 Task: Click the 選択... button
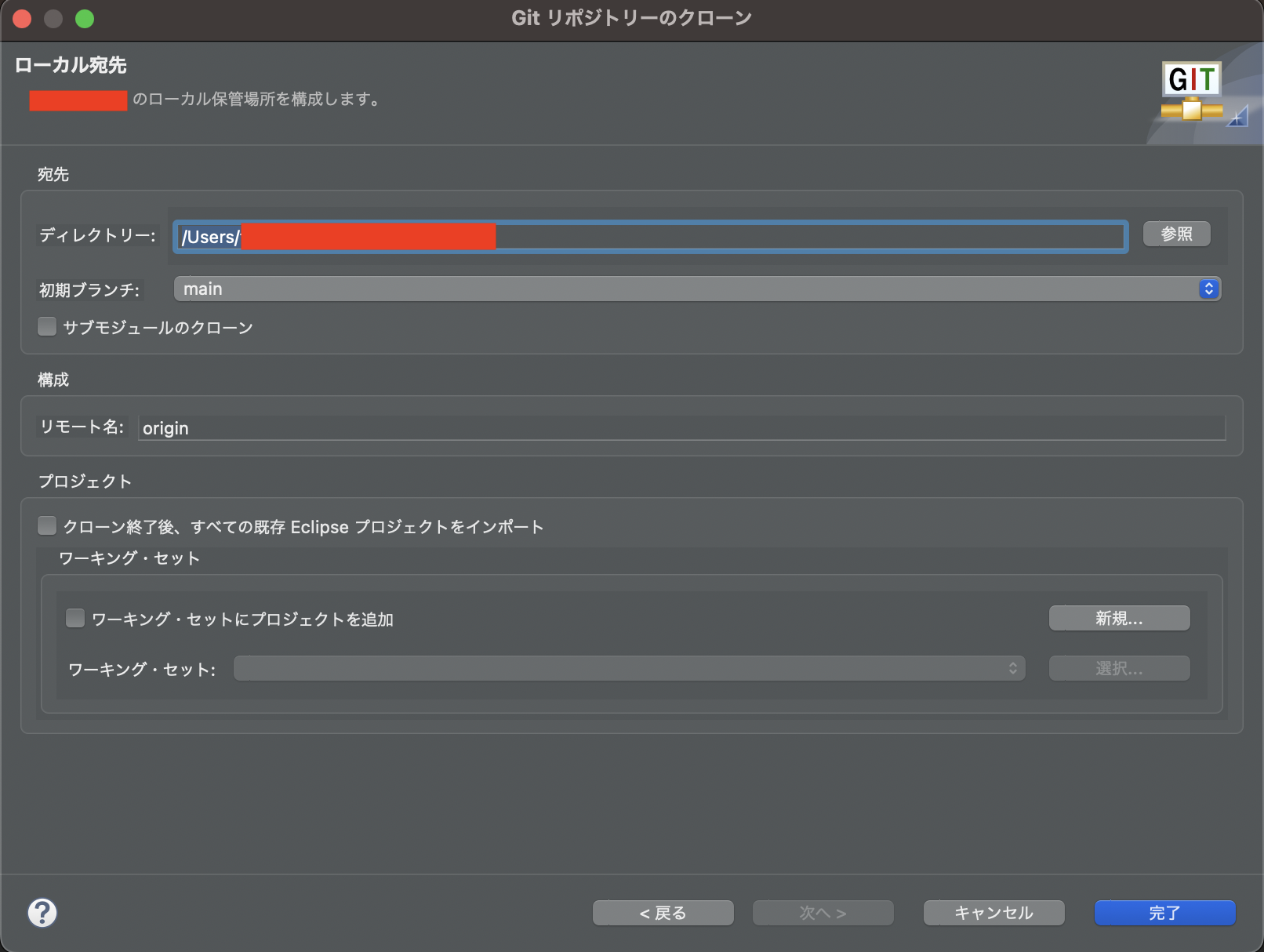click(1119, 668)
